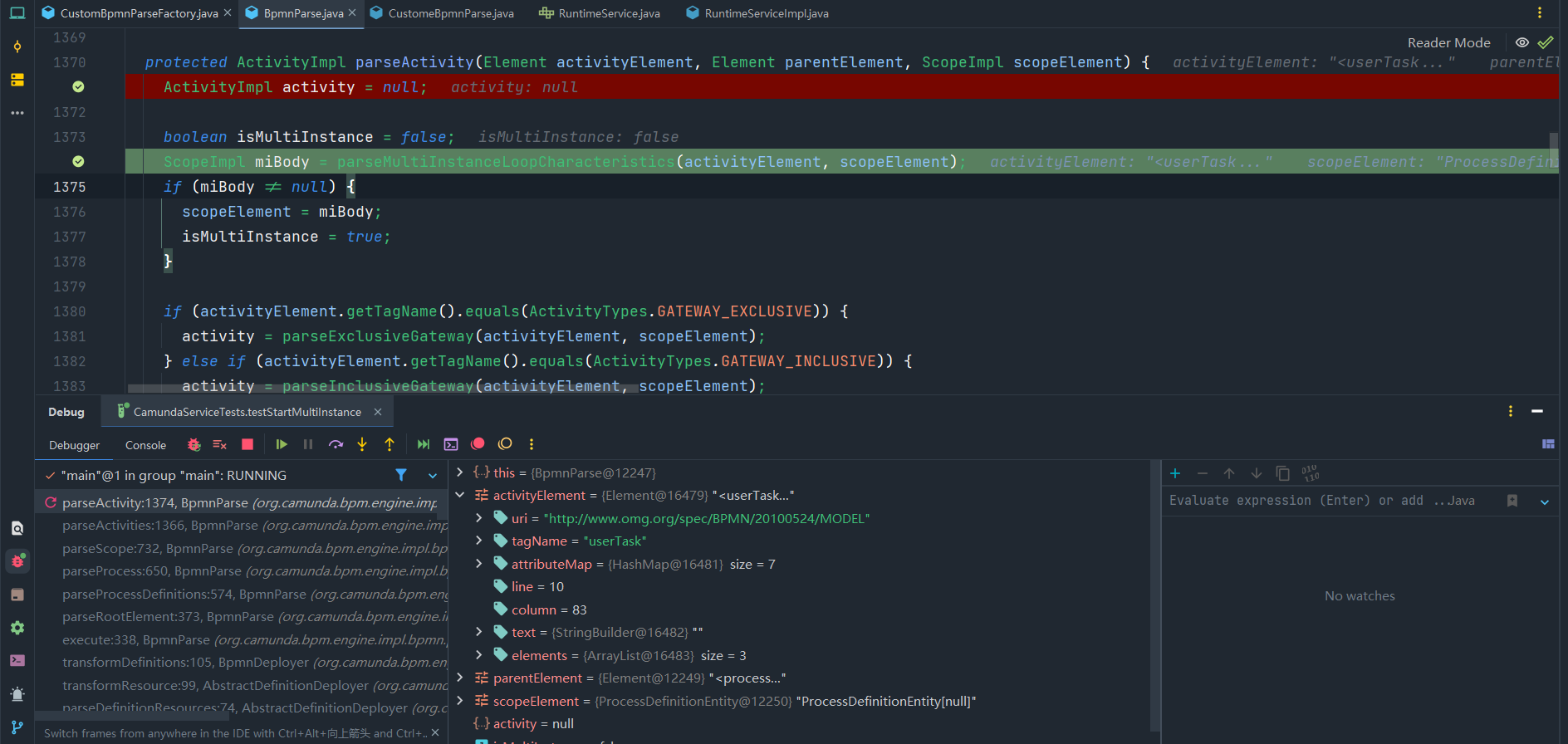Stop the debug session
Screen dimensions: 1568x744
247,444
